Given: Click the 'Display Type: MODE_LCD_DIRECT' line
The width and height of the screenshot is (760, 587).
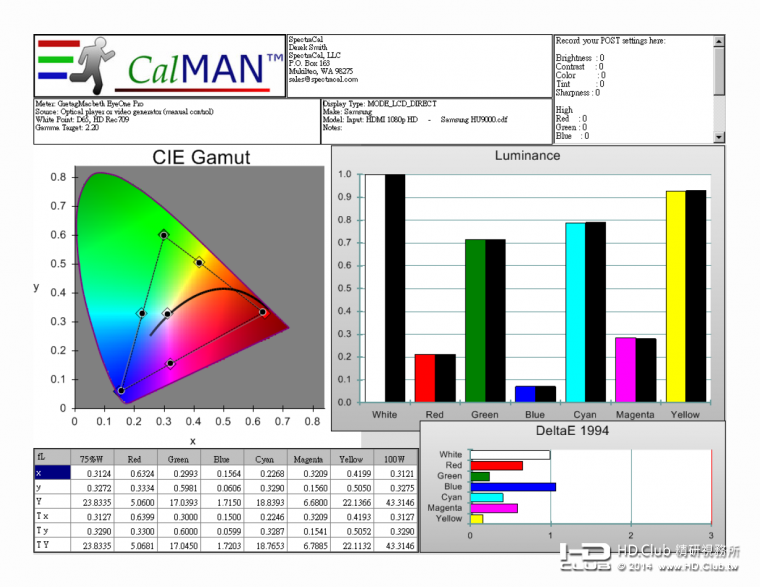Looking at the screenshot, I should [380, 104].
